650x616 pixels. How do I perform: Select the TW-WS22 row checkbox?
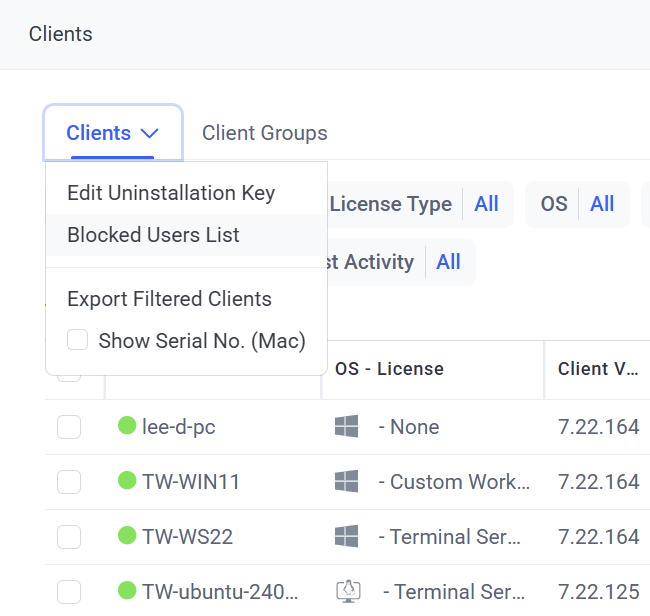(69, 537)
